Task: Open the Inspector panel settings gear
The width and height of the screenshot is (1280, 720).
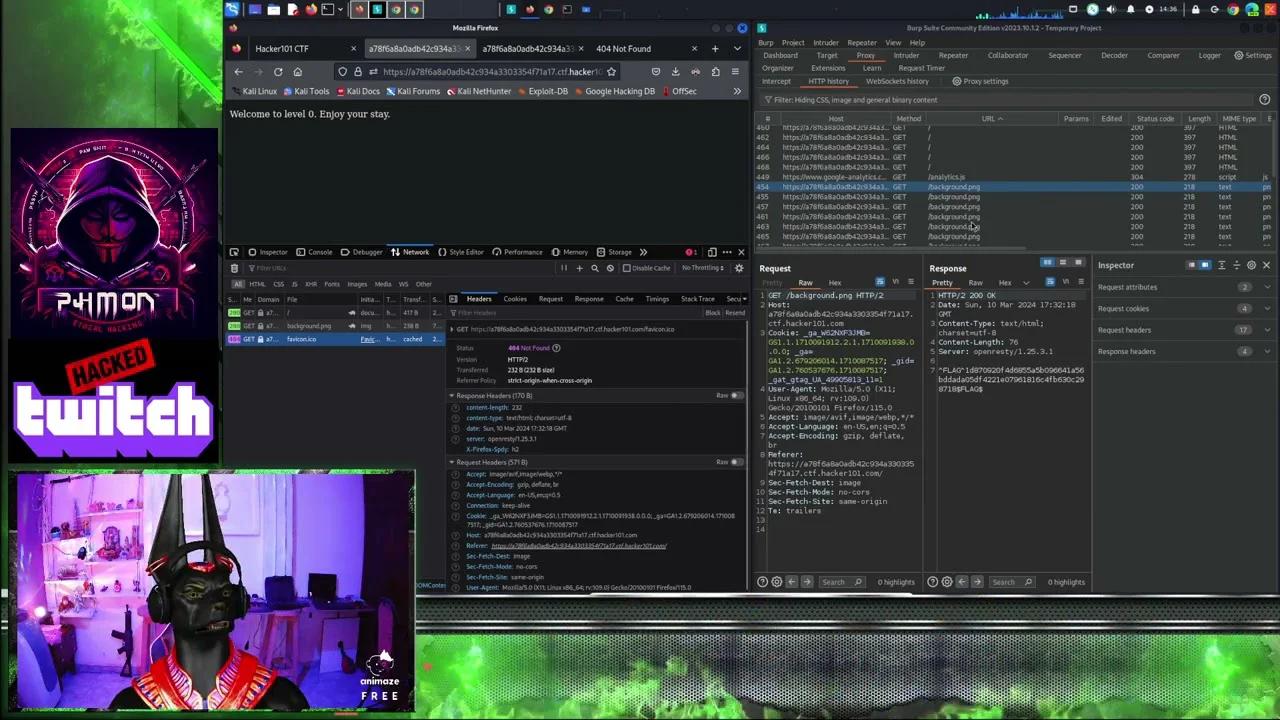Action: (1251, 266)
